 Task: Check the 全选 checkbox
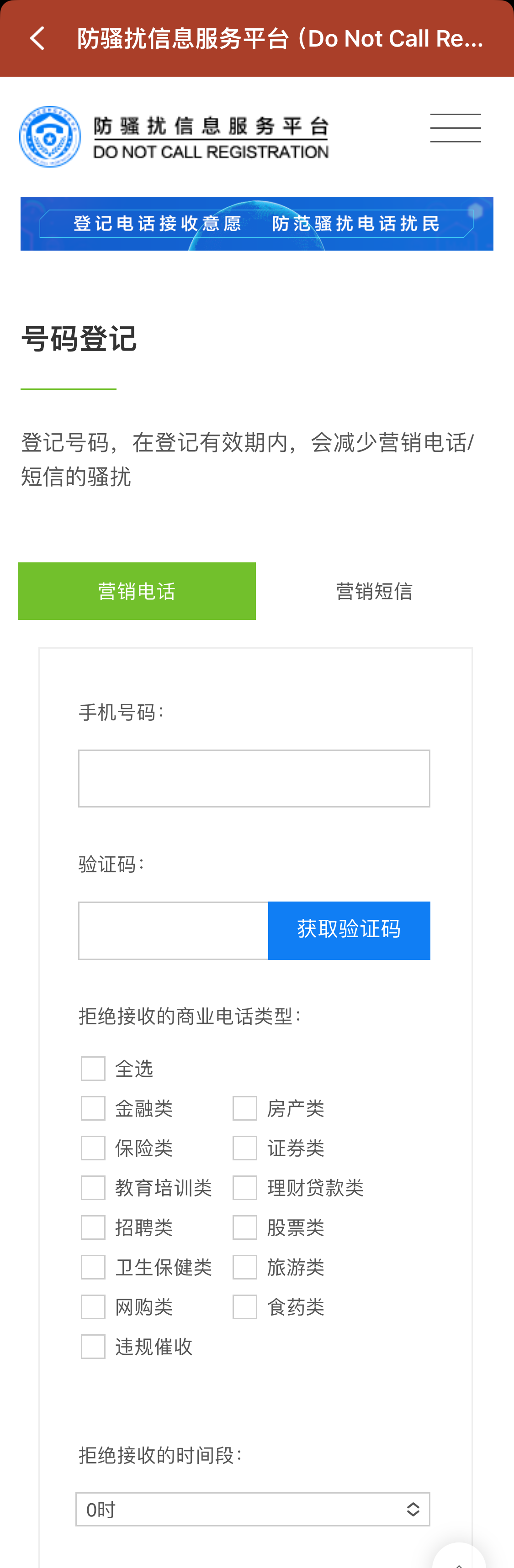click(x=93, y=1068)
